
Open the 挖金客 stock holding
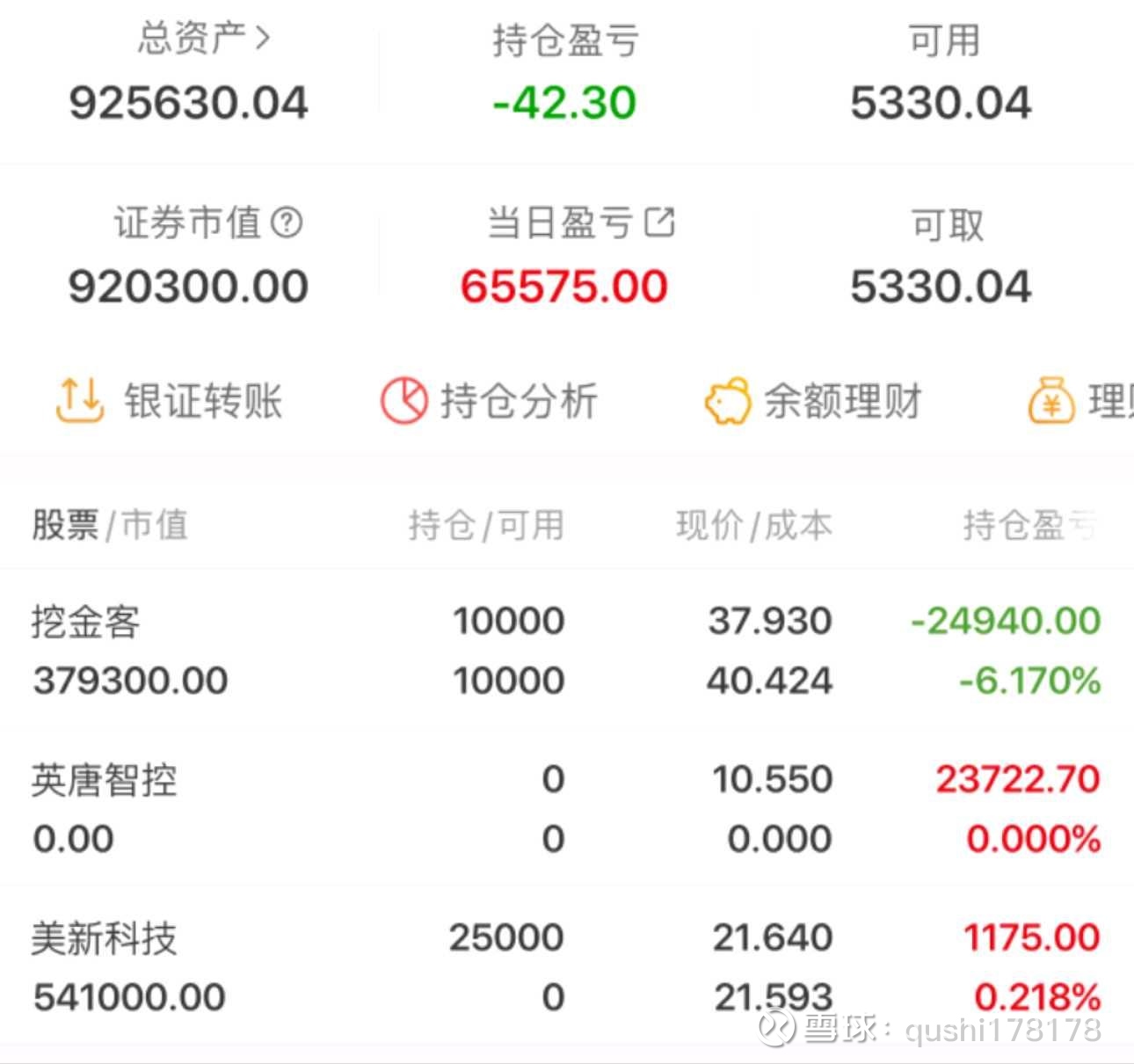[x=567, y=650]
